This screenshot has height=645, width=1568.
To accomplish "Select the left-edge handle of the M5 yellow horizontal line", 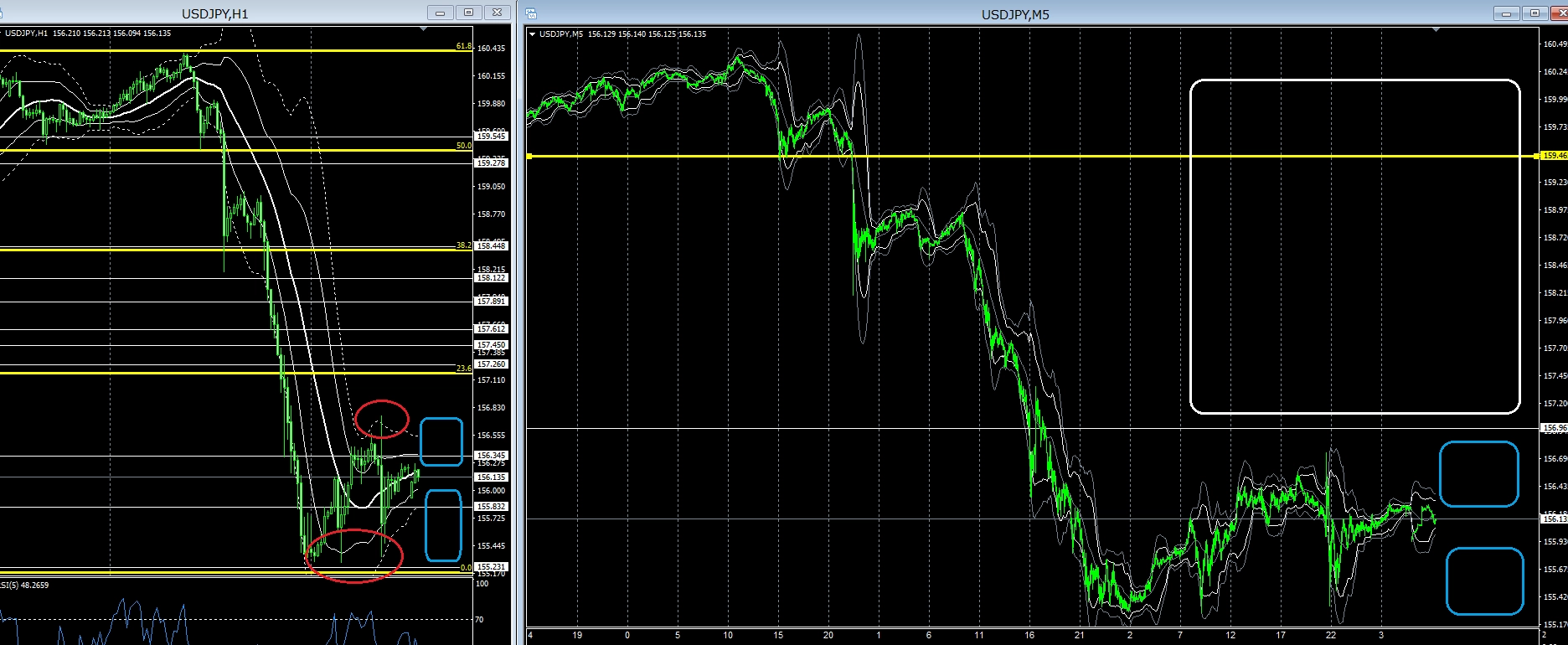I will pos(529,156).
